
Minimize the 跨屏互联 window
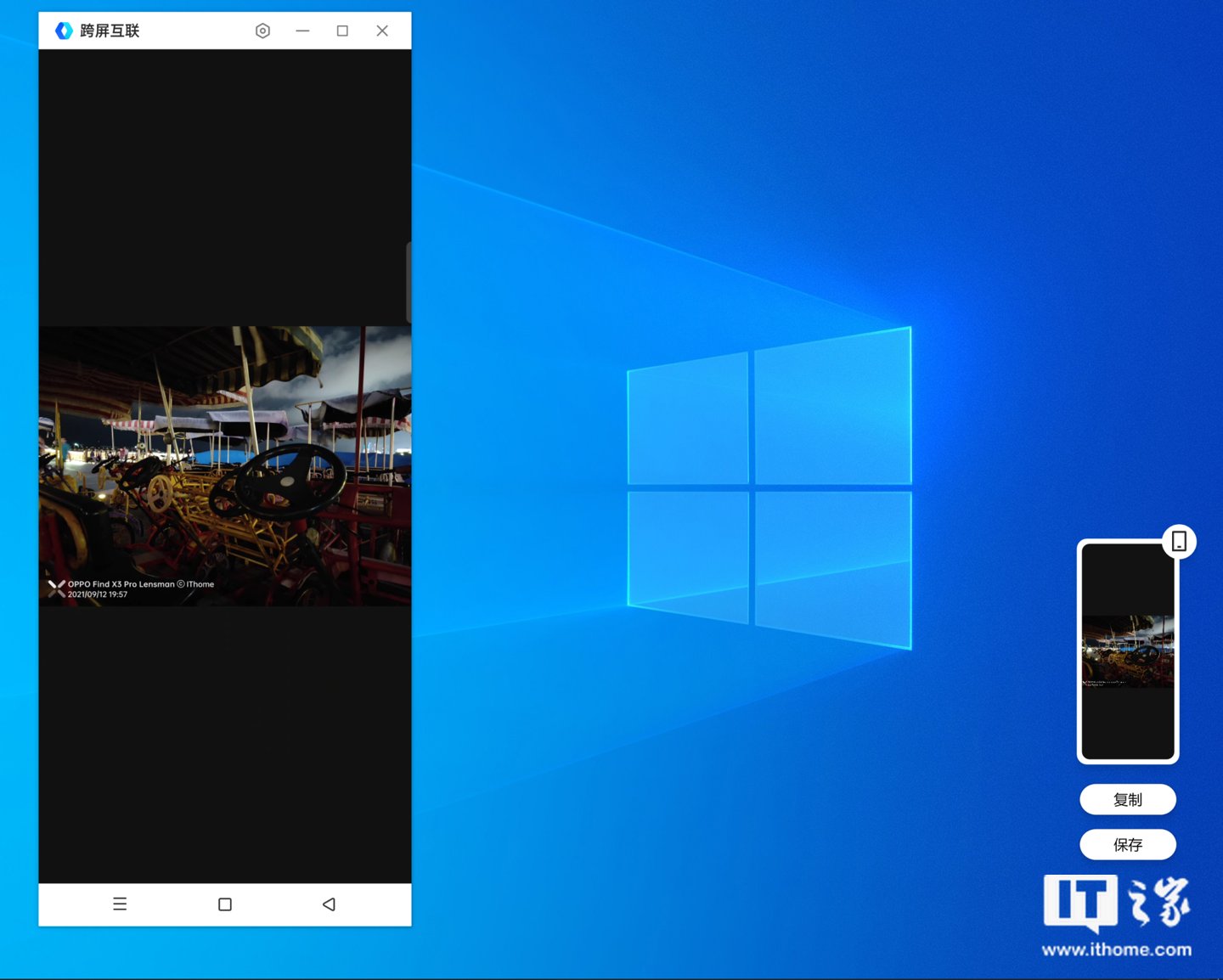tap(302, 31)
